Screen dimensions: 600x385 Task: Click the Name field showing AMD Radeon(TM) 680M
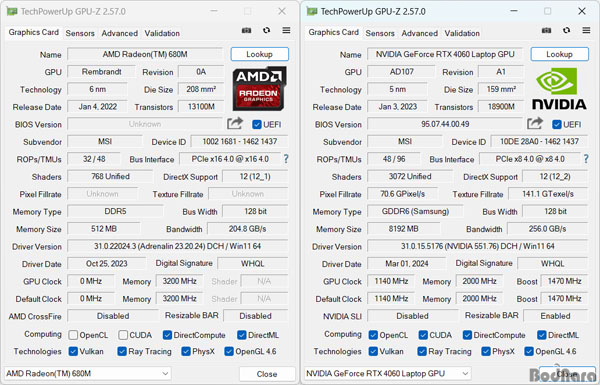pyautogui.click(x=145, y=54)
